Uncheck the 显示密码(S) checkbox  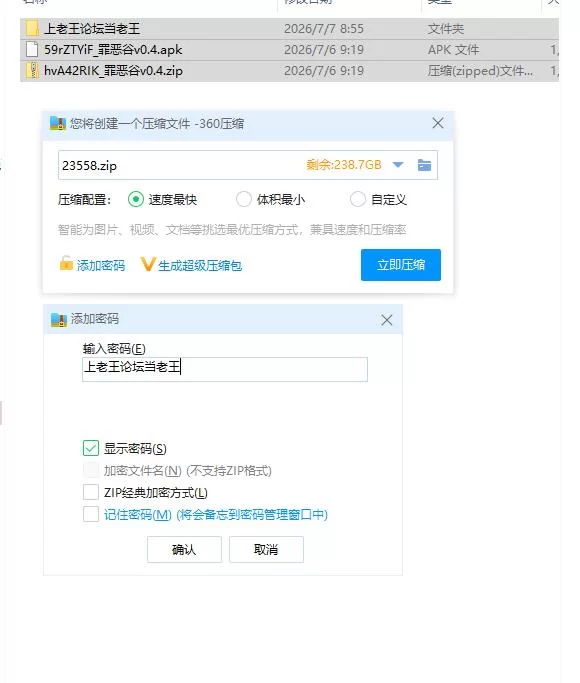coord(91,448)
